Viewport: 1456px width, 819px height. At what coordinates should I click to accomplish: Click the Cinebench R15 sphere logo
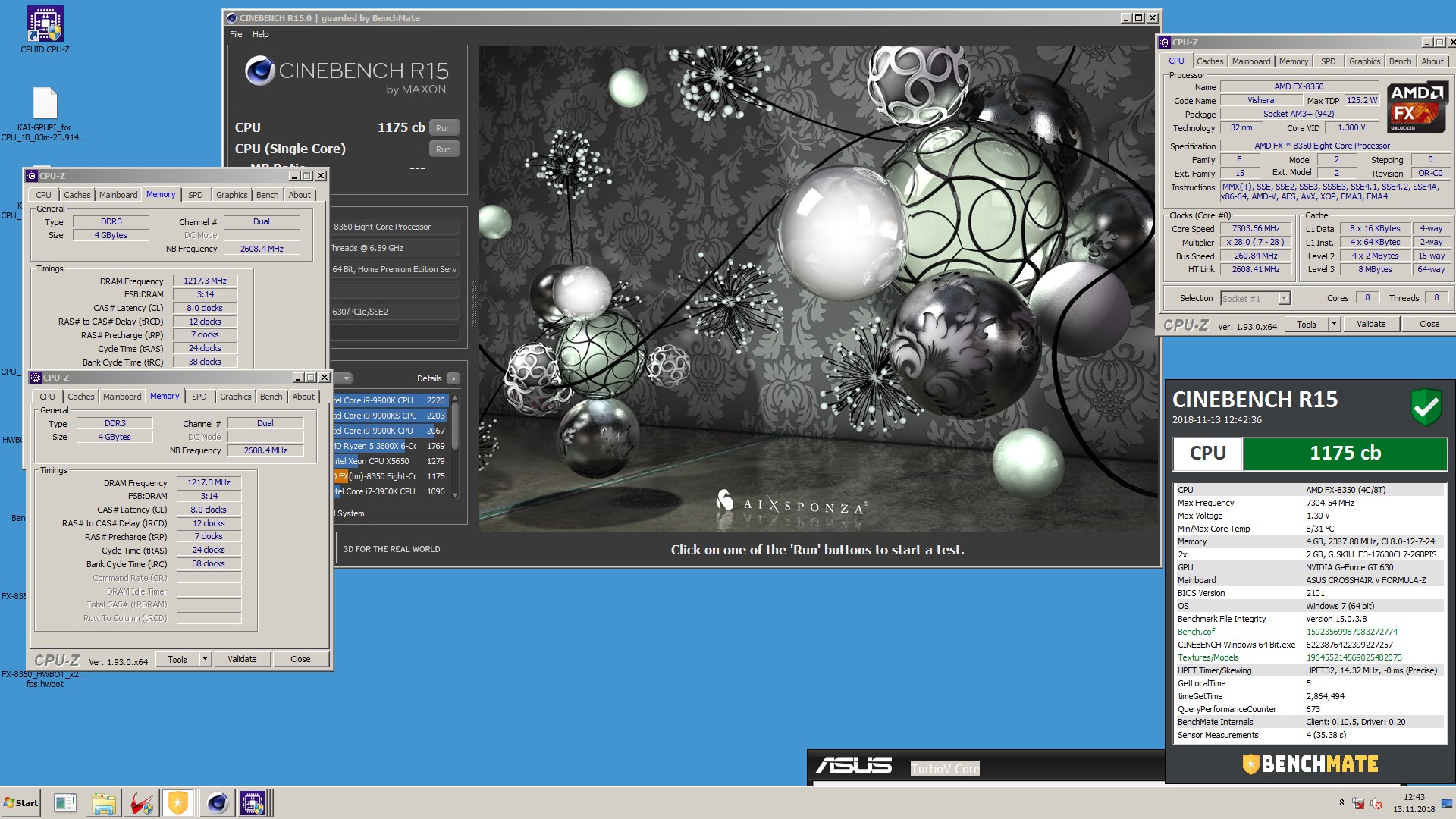tap(259, 71)
